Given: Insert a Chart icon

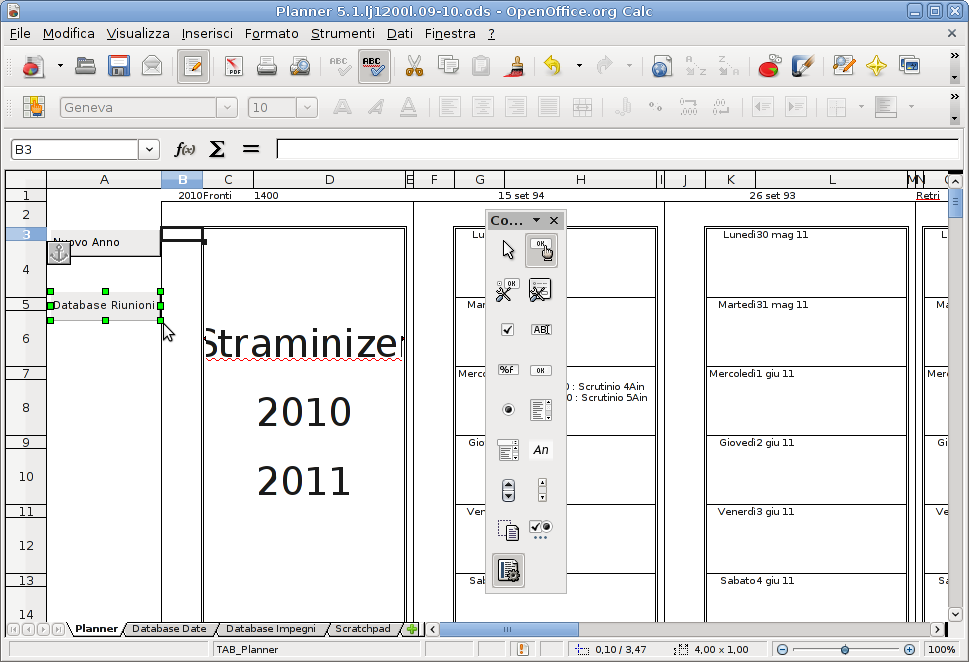Looking at the screenshot, I should pyautogui.click(x=770, y=66).
